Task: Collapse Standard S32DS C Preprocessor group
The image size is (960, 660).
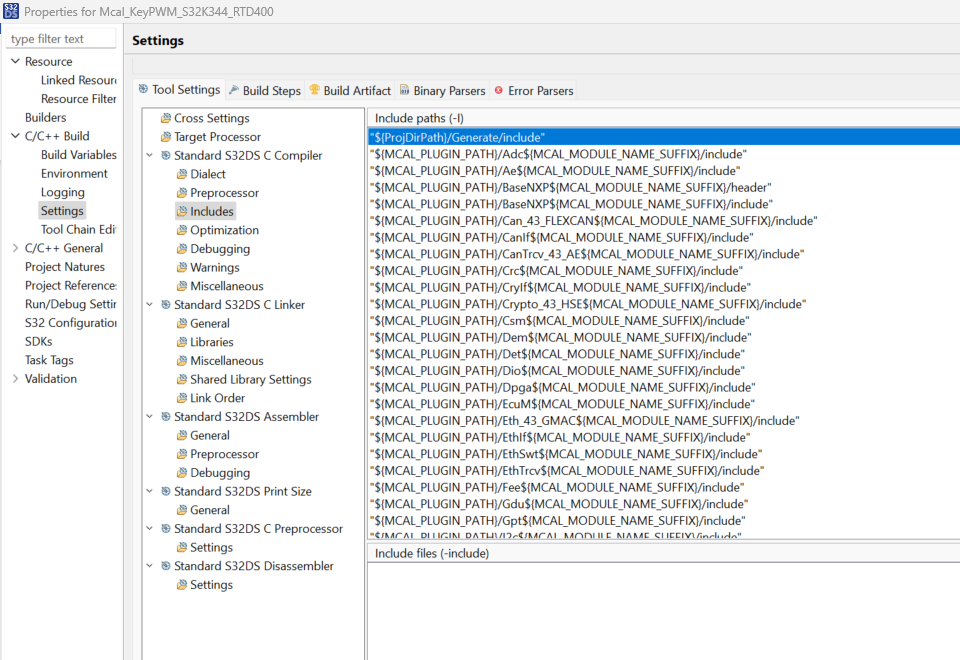Action: coord(149,529)
